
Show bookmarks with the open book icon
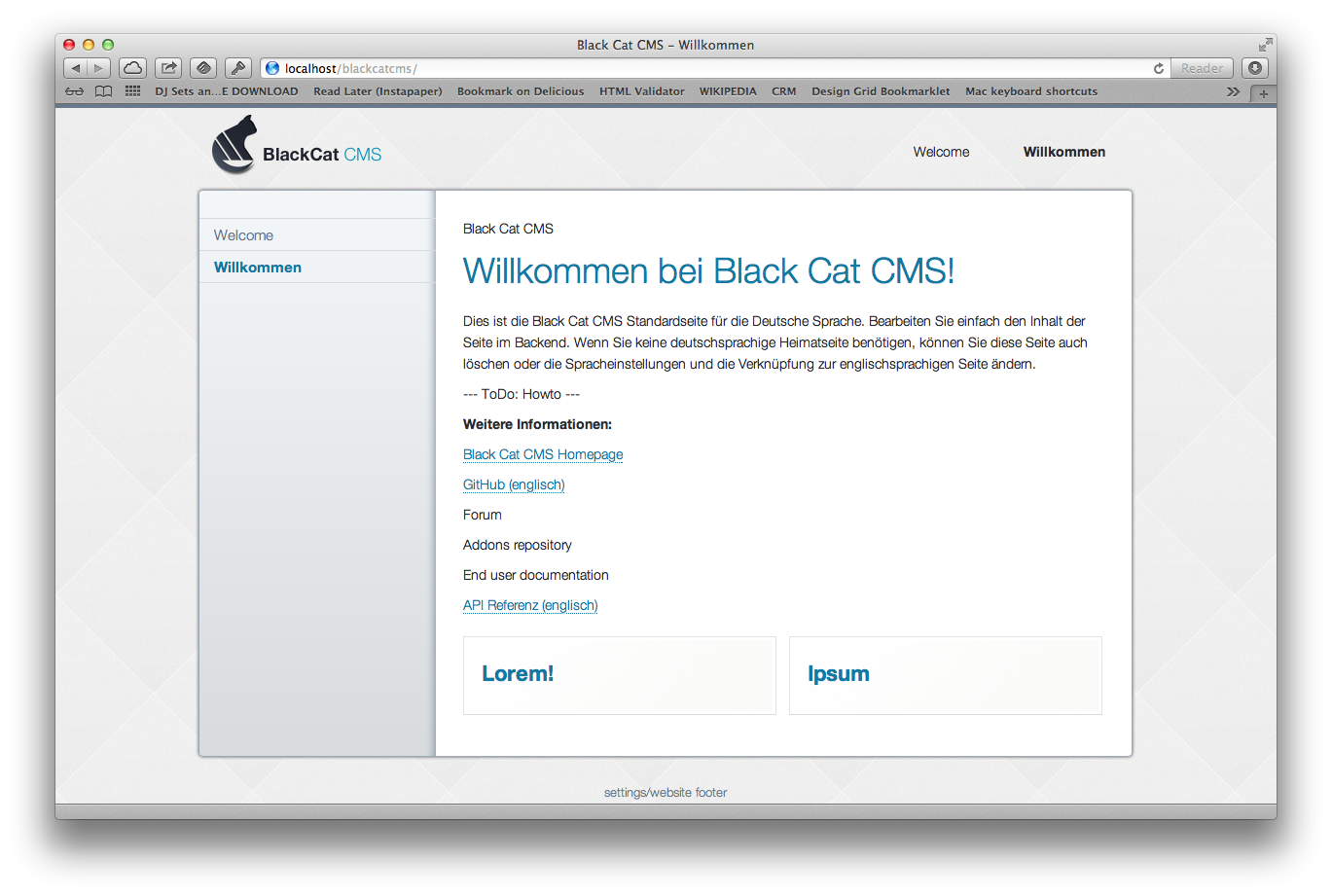(x=104, y=91)
